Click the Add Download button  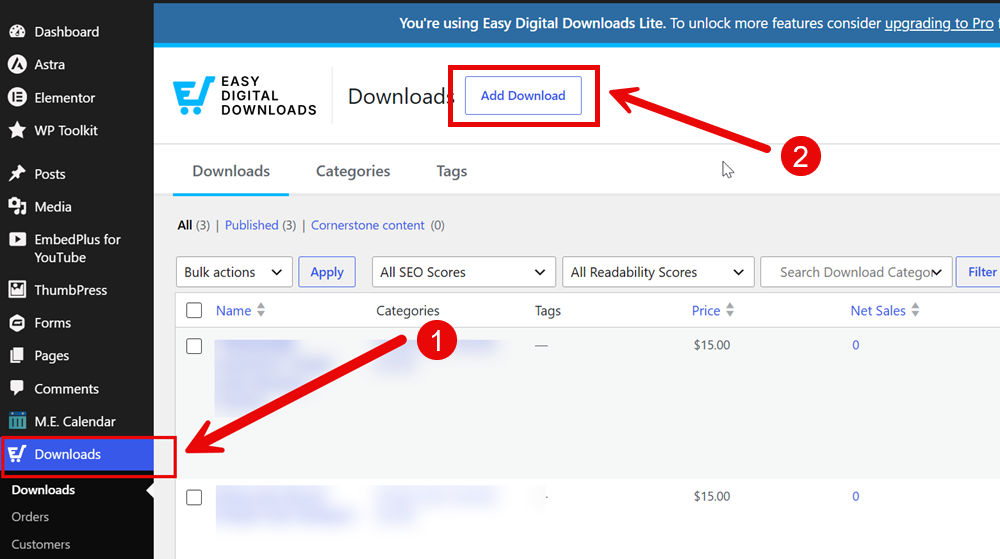523,96
